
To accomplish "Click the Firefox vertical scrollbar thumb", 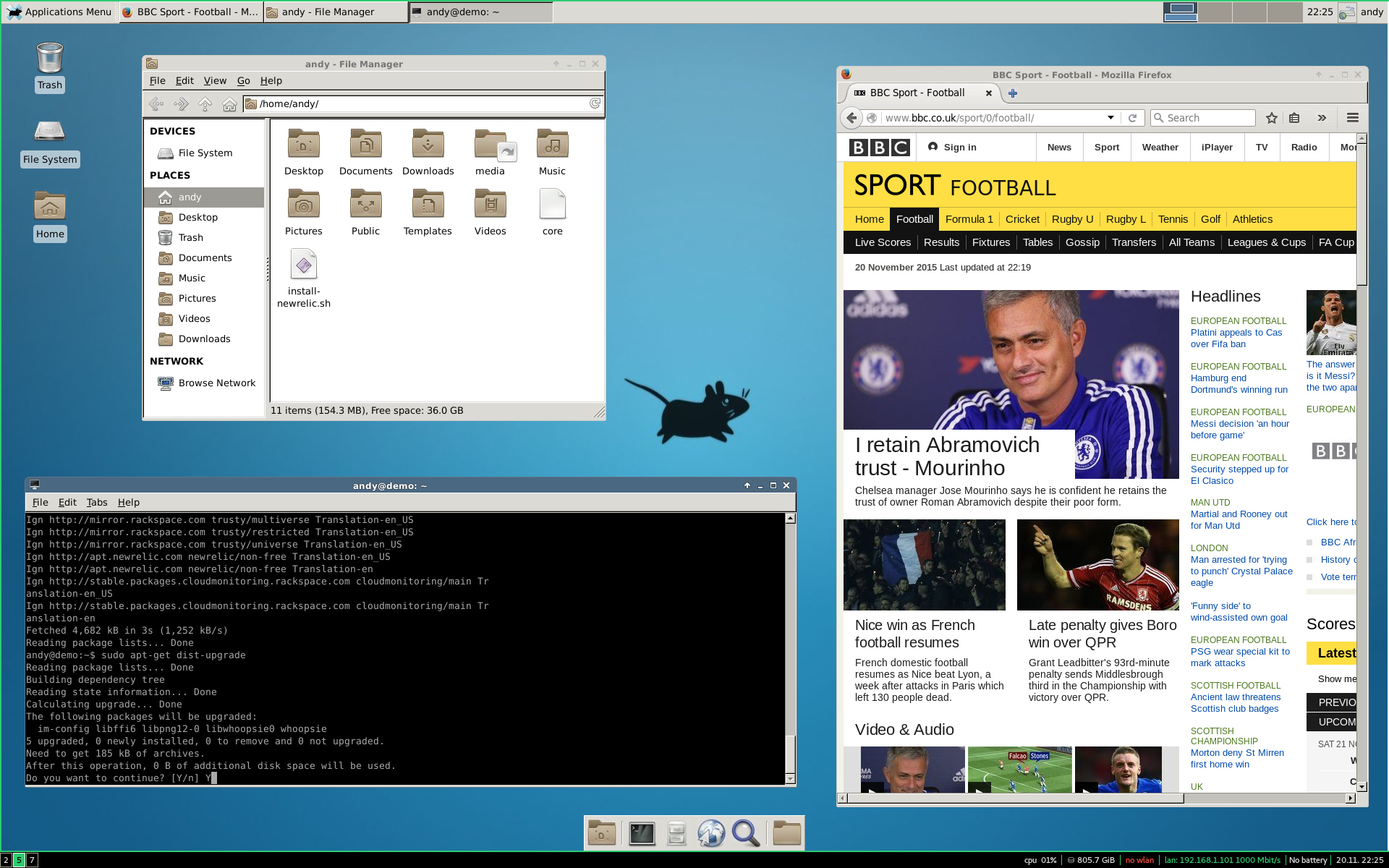I will [1362, 214].
